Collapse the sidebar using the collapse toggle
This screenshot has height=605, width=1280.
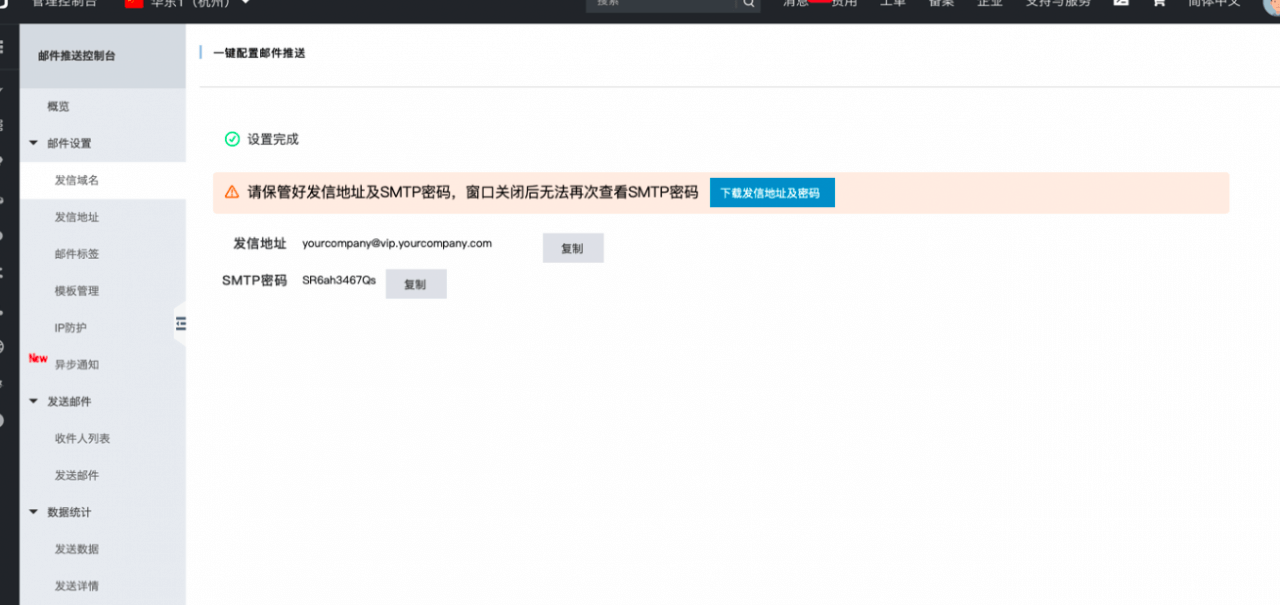click(181, 324)
